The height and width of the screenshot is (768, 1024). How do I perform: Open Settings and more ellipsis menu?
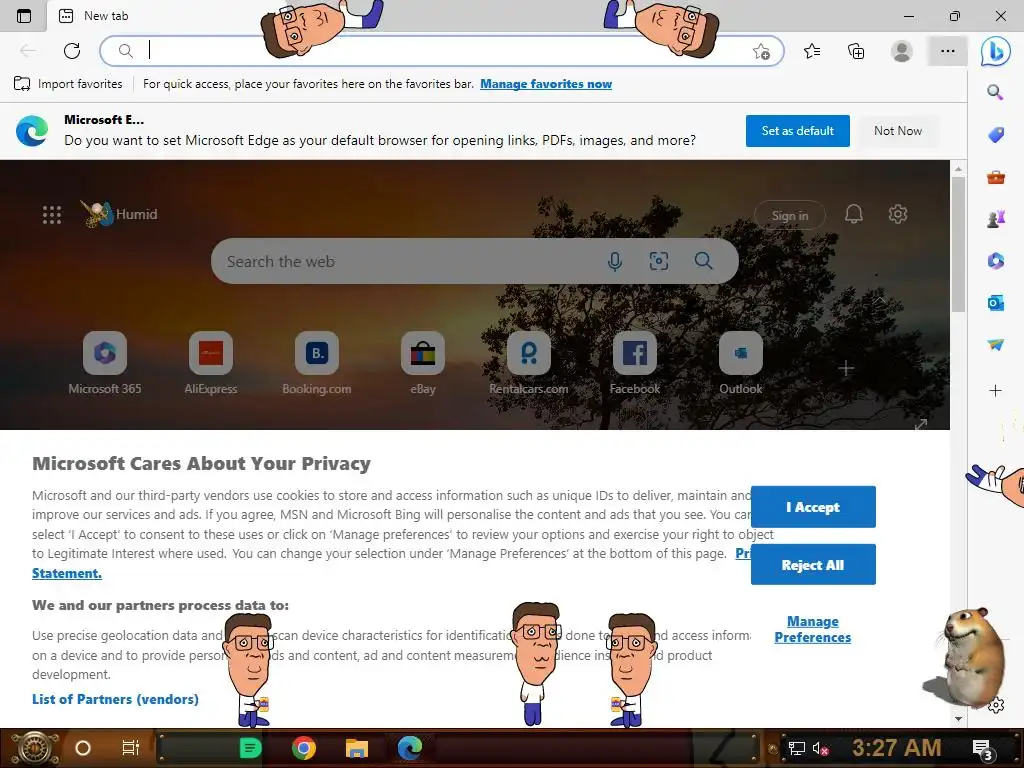coord(948,51)
